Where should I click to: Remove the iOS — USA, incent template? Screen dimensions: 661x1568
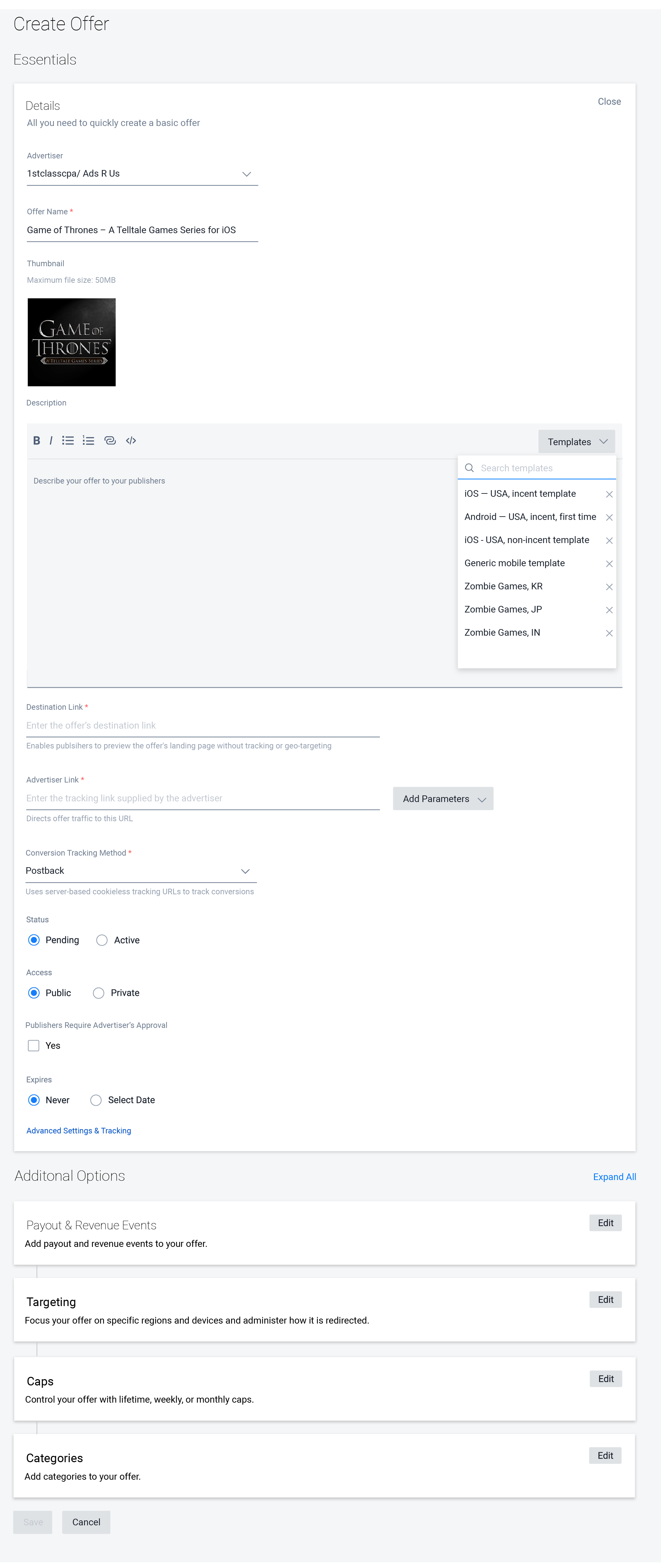tap(609, 494)
